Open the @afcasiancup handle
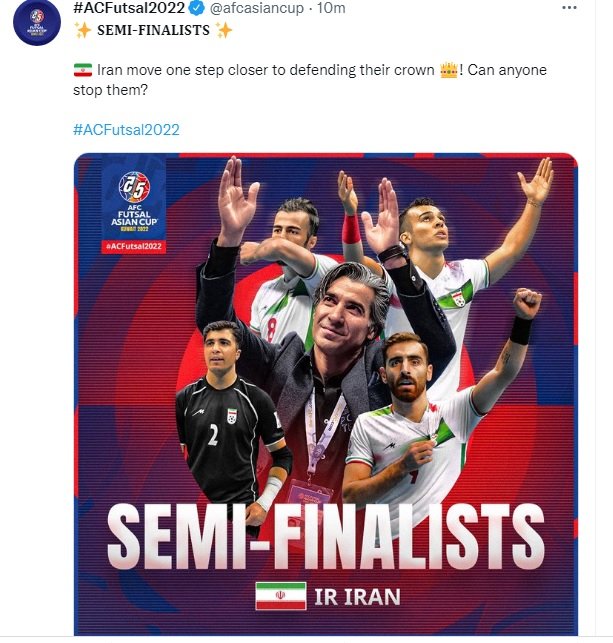 (x=257, y=8)
